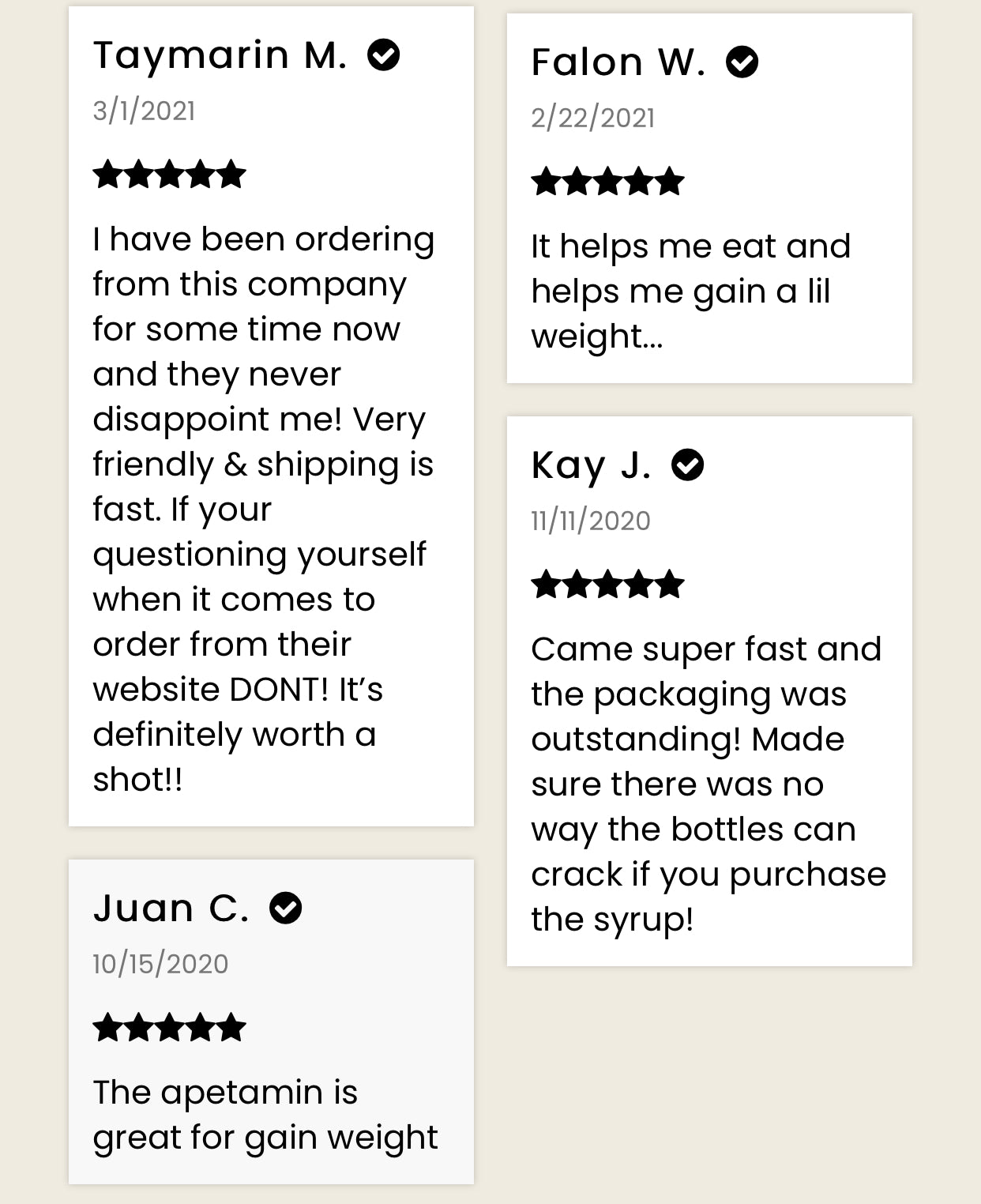The image size is (981, 1204).
Task: Open Juan's apetamin review text
Action: pos(265,1115)
